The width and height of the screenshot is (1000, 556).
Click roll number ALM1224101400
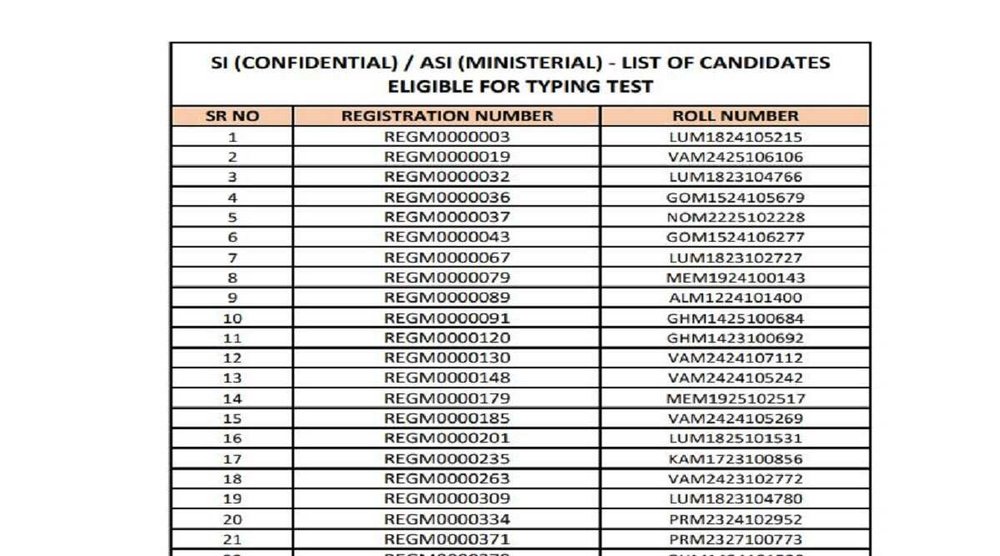(x=735, y=298)
